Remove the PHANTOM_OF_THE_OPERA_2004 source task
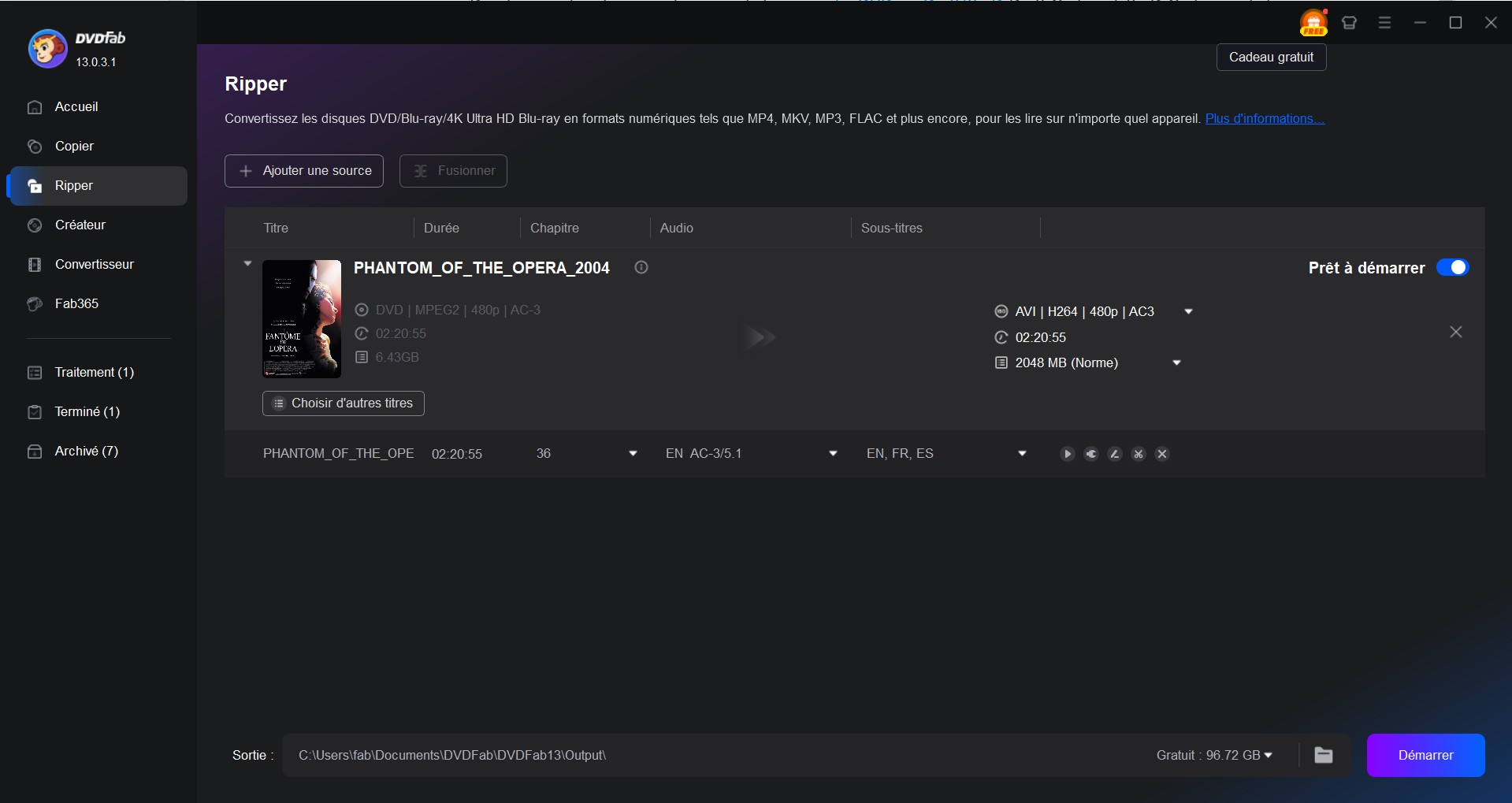Screen dimensions: 1512x803 click(x=1455, y=332)
